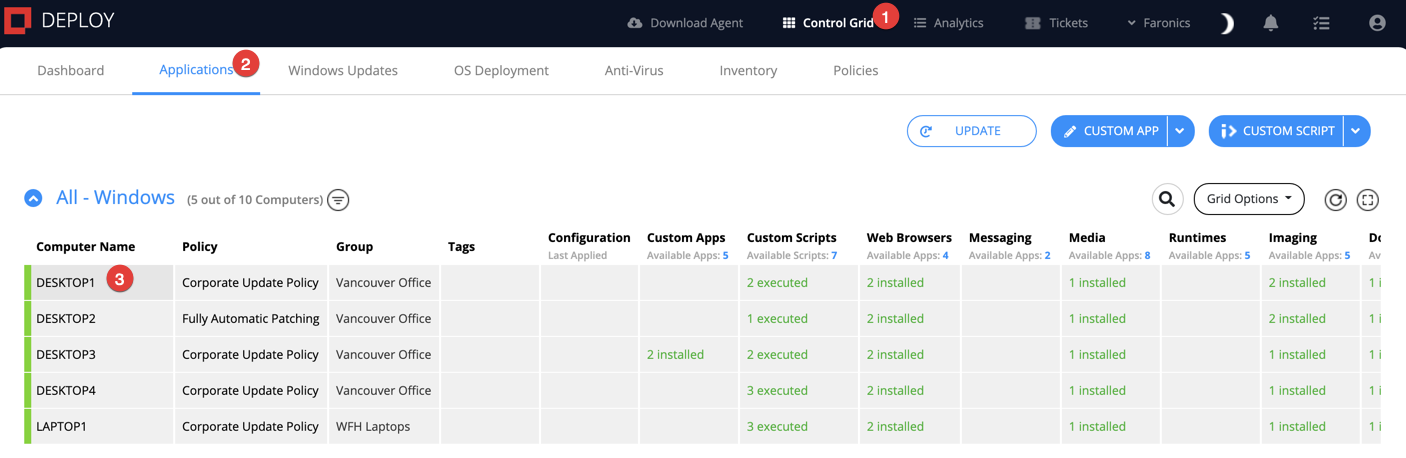Click DESKTOP4's Vancouver Office group cell
The image size is (1406, 458).
[x=384, y=391]
